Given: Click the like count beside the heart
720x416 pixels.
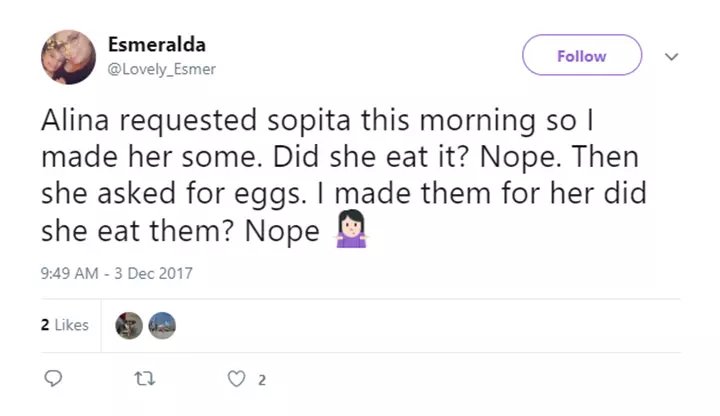Looking at the screenshot, I should (262, 380).
